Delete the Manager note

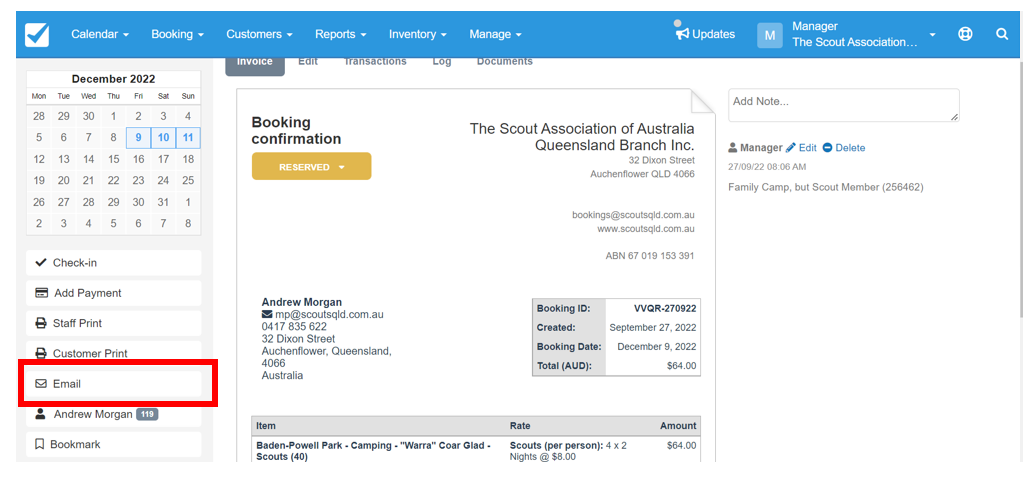pyautogui.click(x=844, y=148)
